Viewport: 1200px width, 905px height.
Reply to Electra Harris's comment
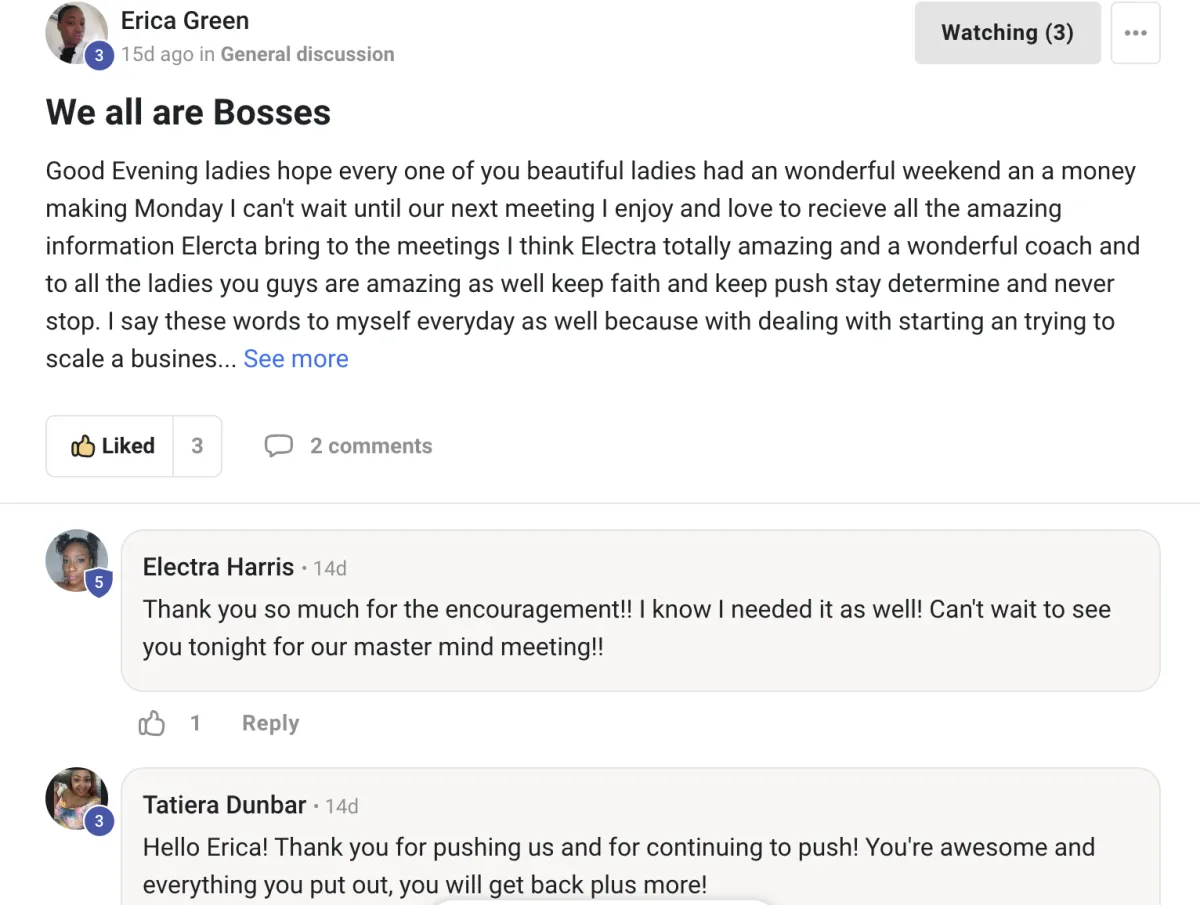click(270, 723)
